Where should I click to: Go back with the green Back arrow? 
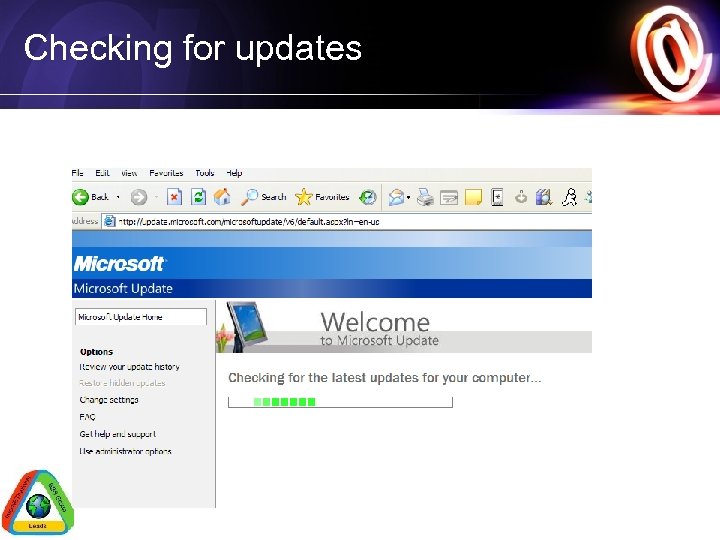coord(90,197)
